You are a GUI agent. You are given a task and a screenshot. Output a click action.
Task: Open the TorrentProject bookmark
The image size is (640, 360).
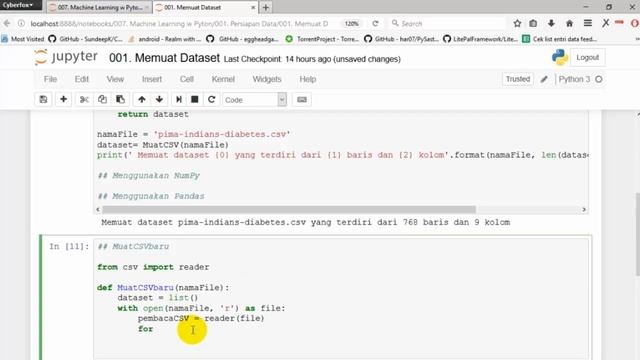coord(323,39)
